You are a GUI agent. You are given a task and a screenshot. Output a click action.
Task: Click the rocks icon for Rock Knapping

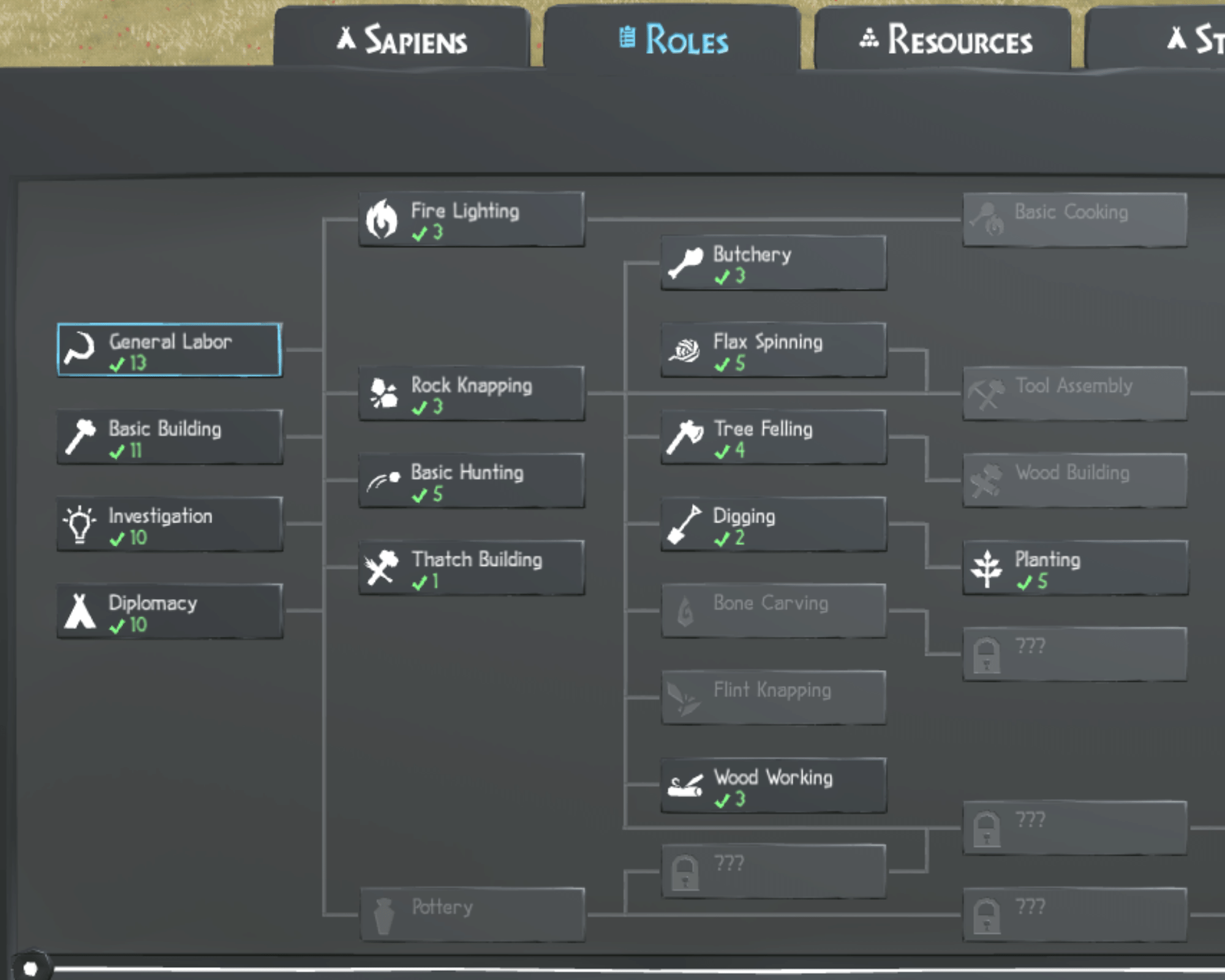click(383, 393)
